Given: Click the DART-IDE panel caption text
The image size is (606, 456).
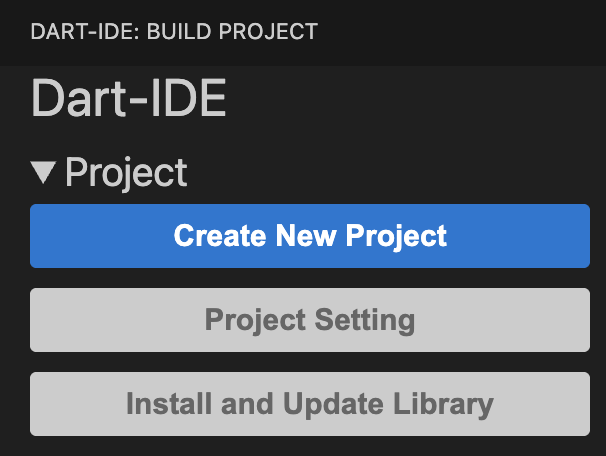Looking at the screenshot, I should tap(174, 32).
